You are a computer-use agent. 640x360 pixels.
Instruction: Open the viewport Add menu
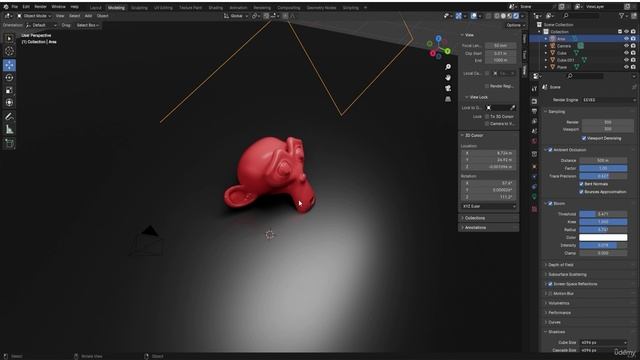(88, 16)
